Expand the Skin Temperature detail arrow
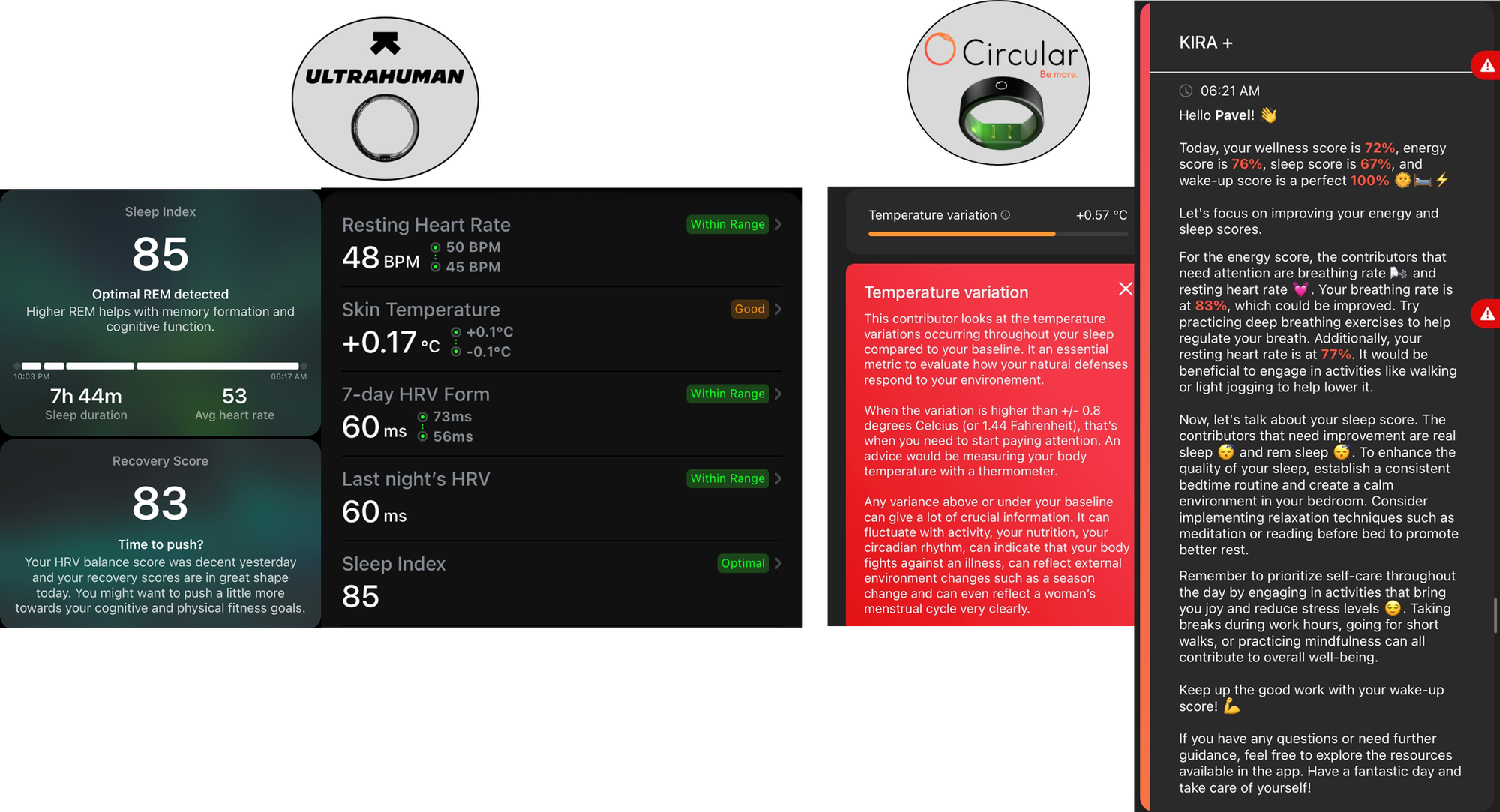The image size is (1500, 812). (779, 309)
